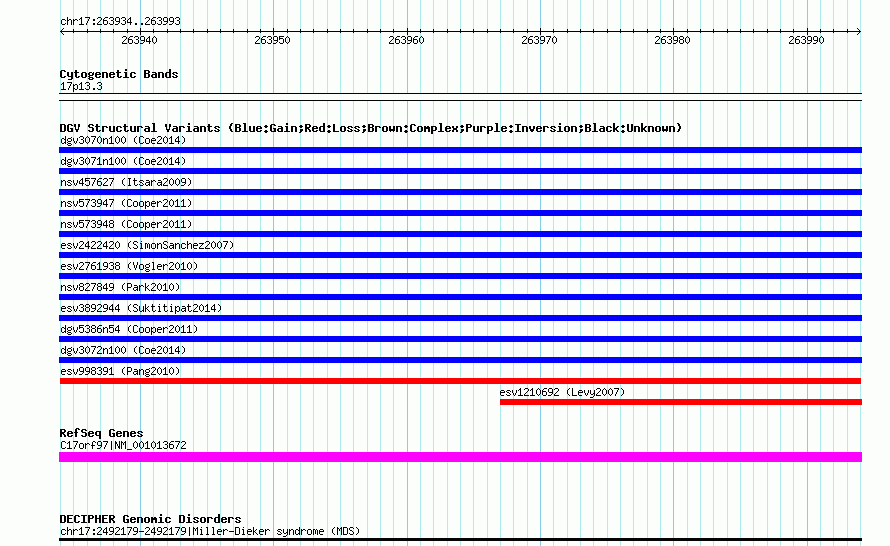Click the Cytogenetic Bands track title
This screenshot has height=546, width=890.
tap(119, 74)
